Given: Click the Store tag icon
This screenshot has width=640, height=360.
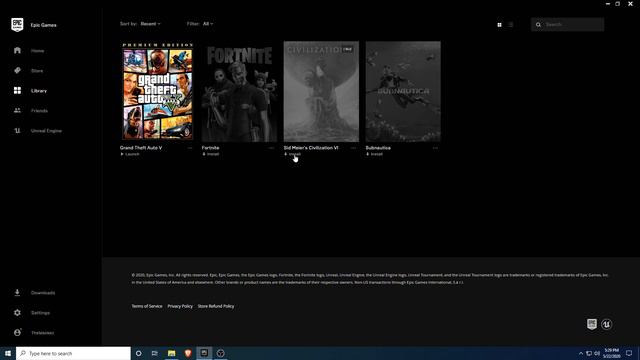Looking at the screenshot, I should 17,70.
